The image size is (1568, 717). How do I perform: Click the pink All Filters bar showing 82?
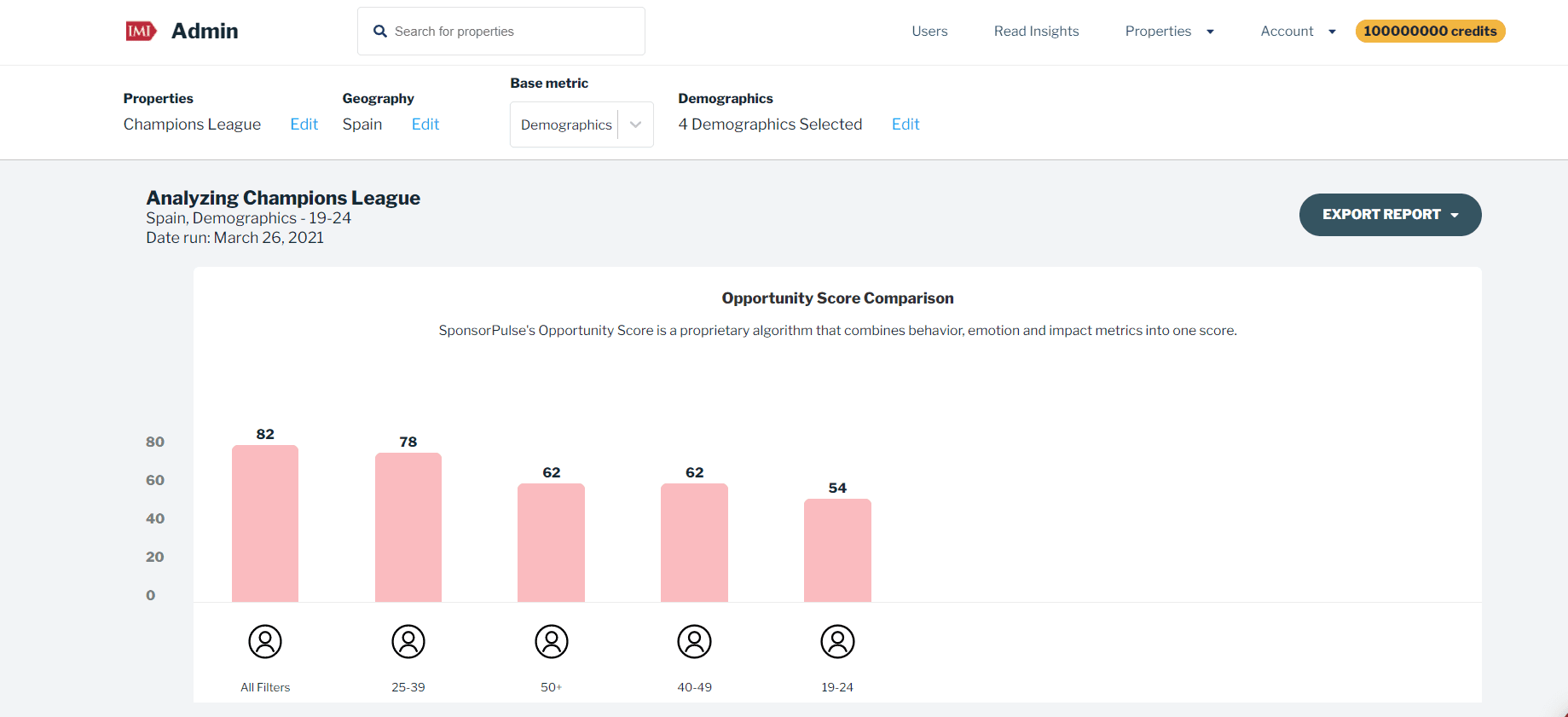[x=265, y=523]
